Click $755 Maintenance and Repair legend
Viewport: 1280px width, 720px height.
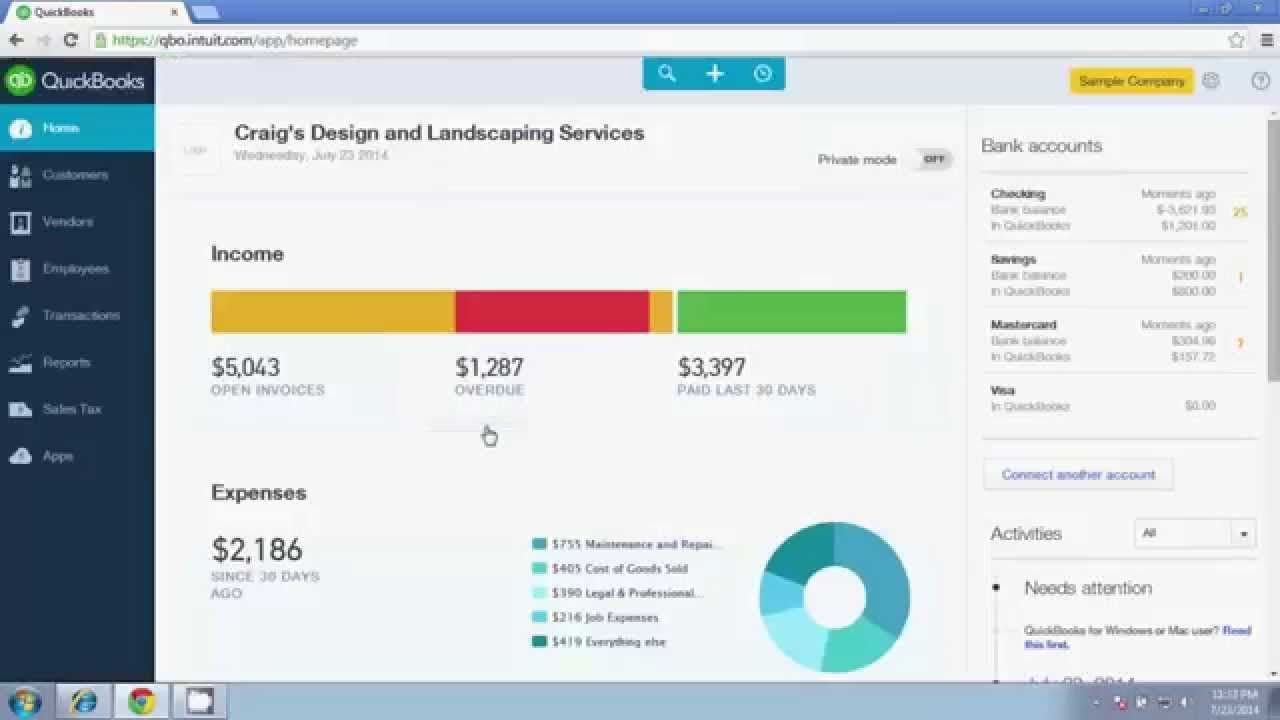626,544
